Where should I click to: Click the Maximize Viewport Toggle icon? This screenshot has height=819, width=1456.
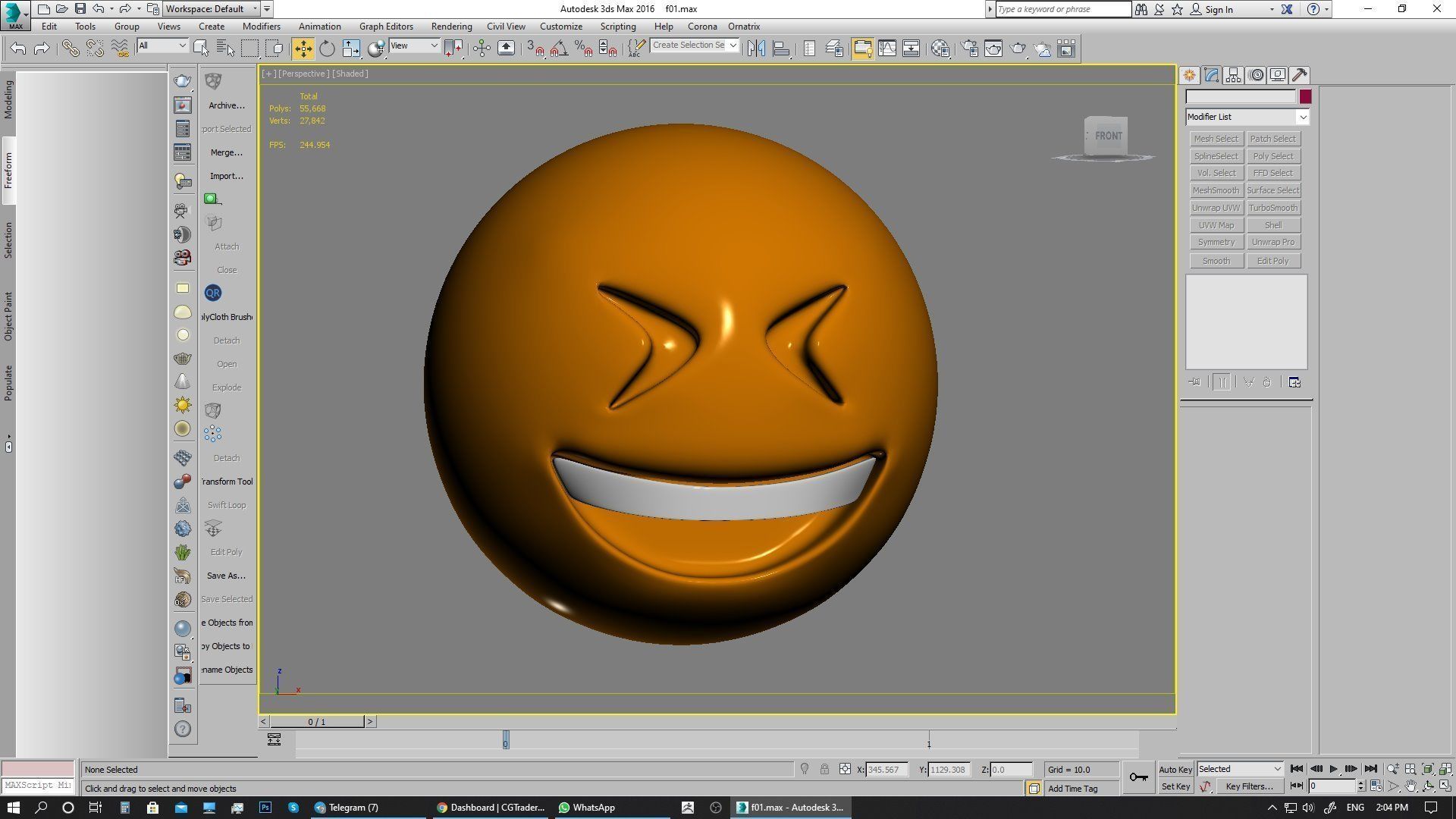(x=1445, y=786)
